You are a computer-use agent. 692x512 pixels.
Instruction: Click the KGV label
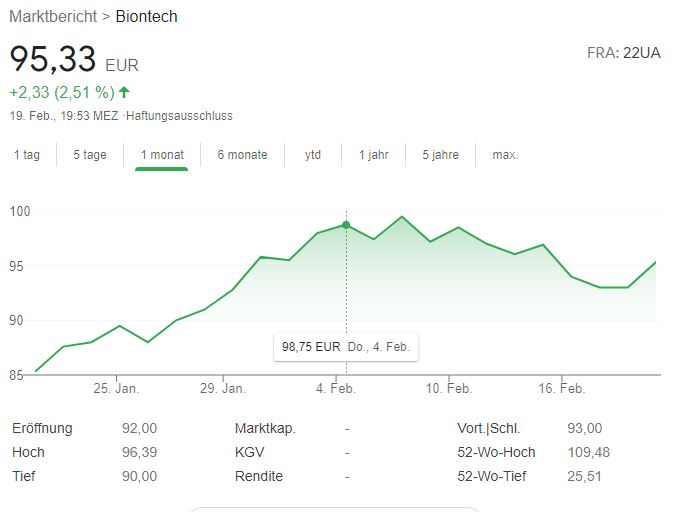pos(249,452)
